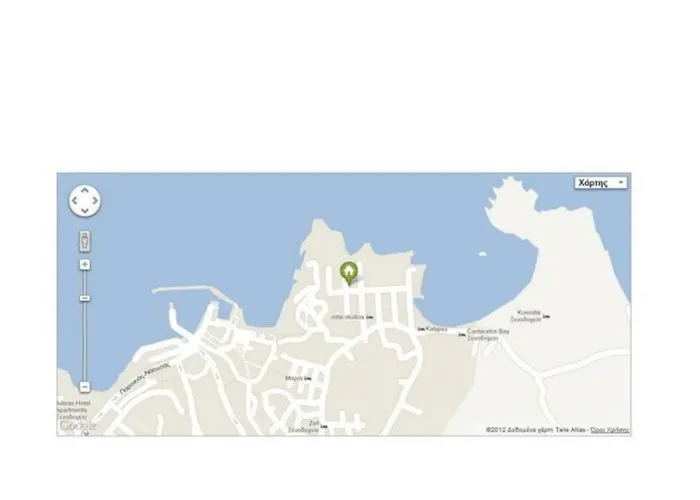Viewport: 700px width, 500px height.
Task: Pan the map right with the right arrow
Action: [96, 201]
